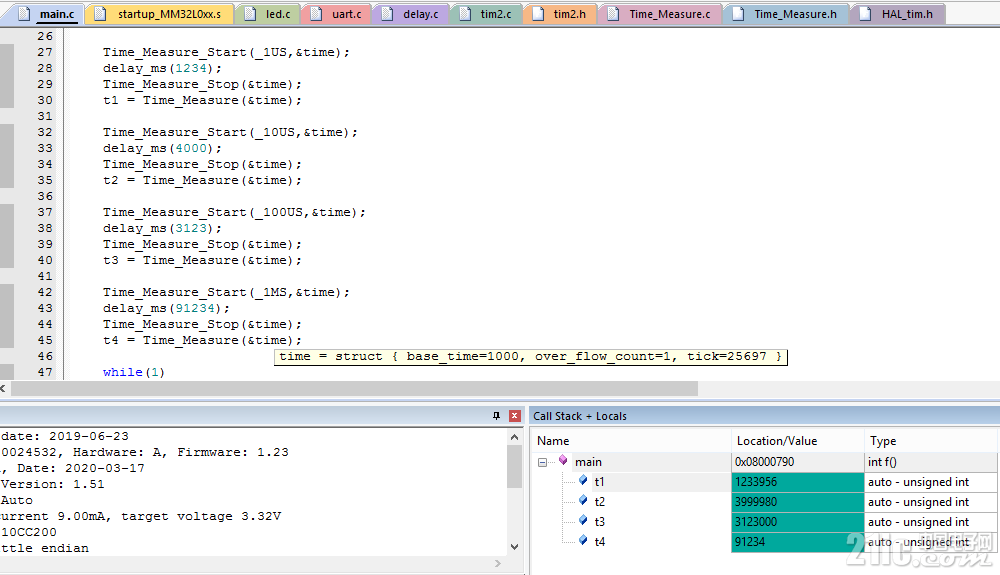The image size is (1000, 575).
Task: Select the t3 row in locals
Action: 764,521
